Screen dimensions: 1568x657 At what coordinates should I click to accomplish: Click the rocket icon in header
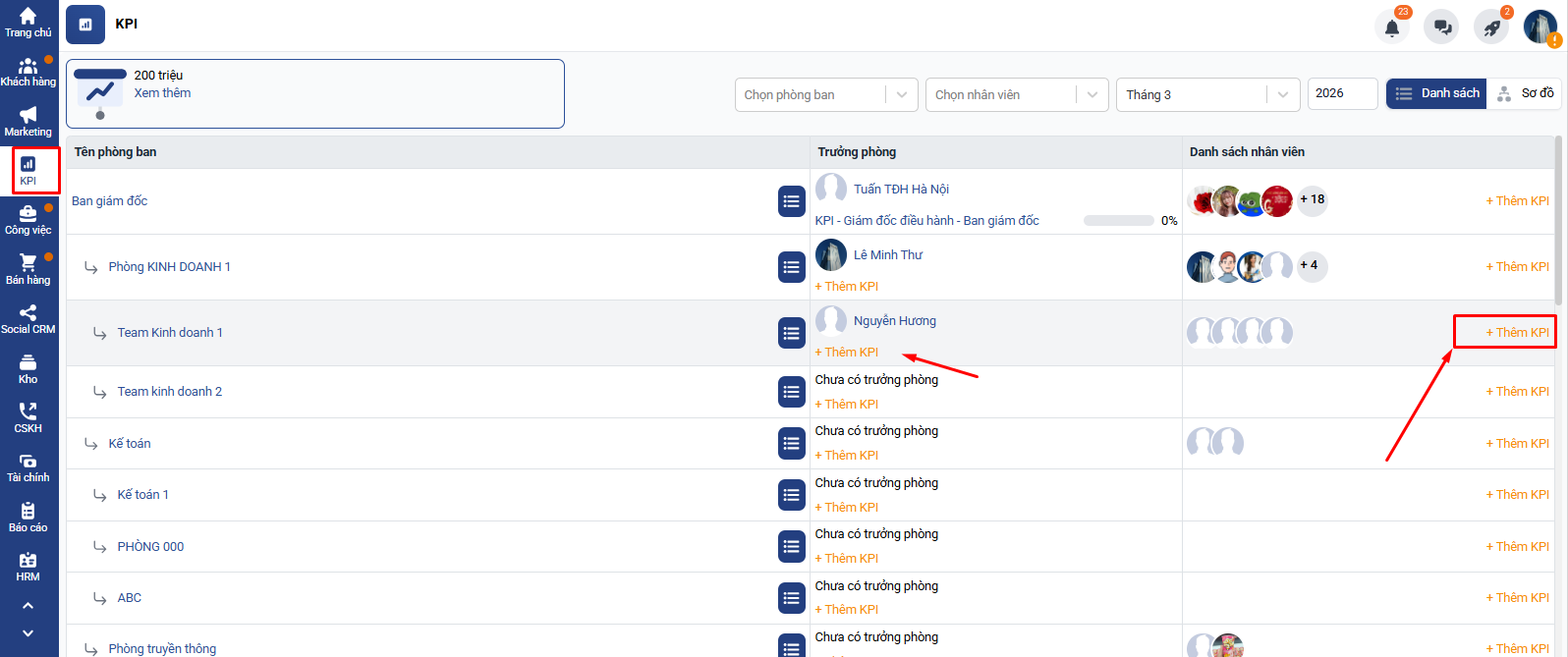(x=1491, y=27)
